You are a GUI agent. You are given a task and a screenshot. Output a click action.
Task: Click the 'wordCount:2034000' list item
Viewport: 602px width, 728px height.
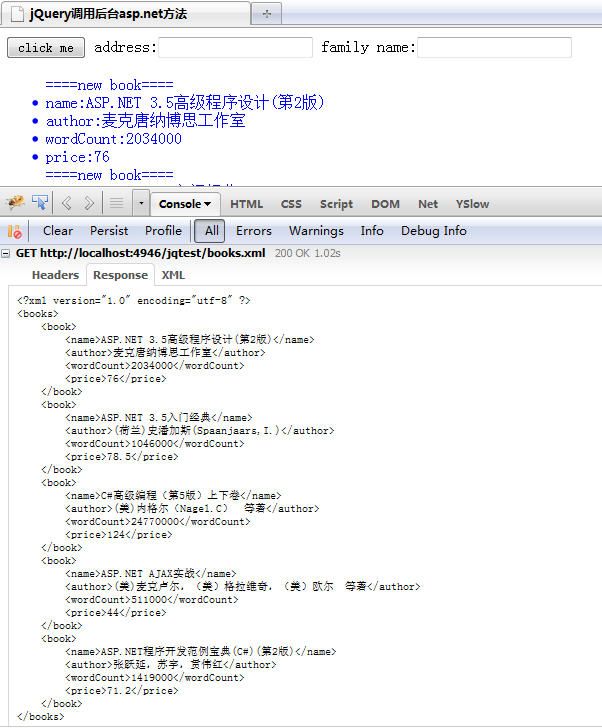[113, 139]
